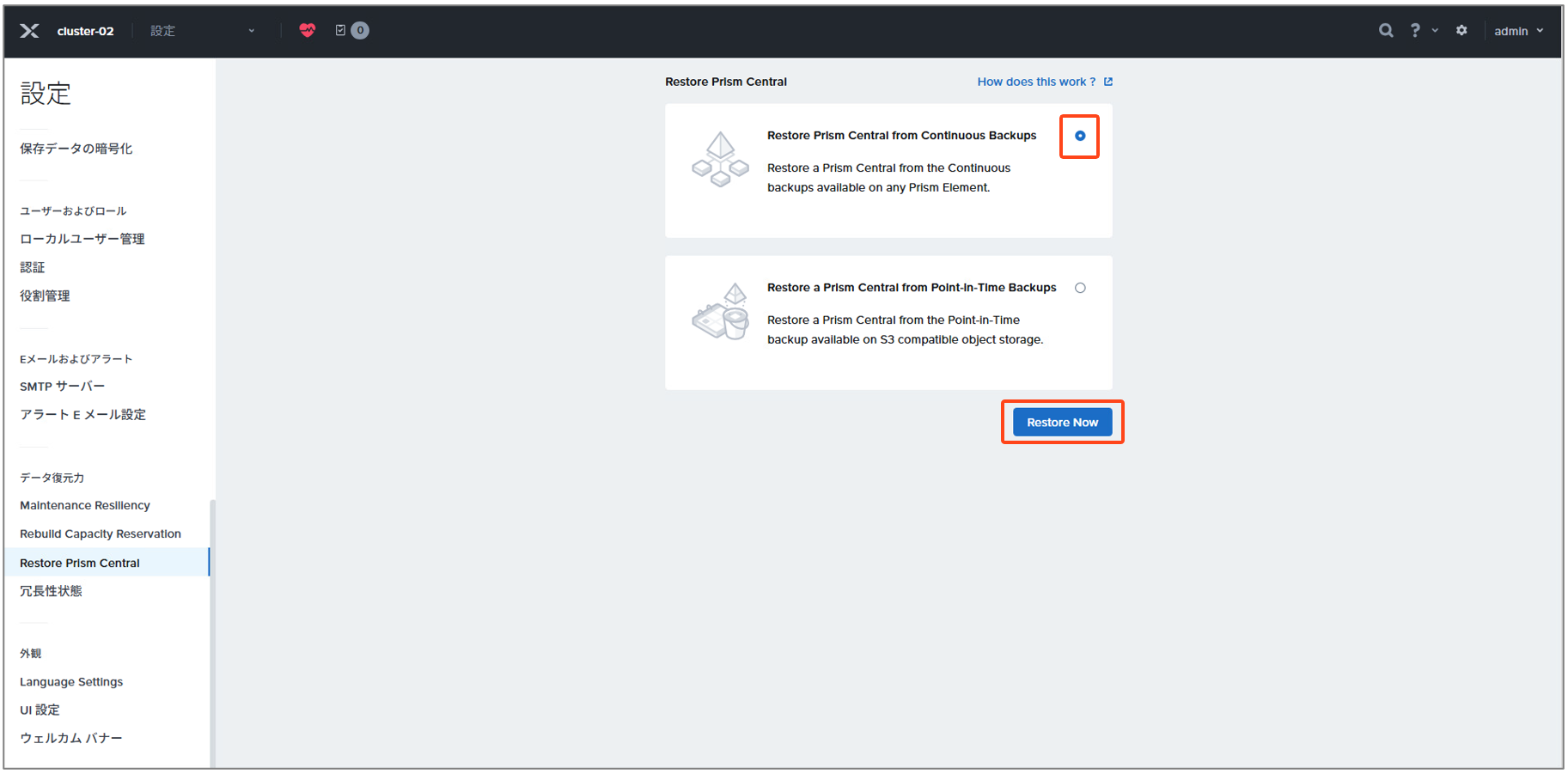Expand the 設定 view dropdown in top bar

coord(203,31)
